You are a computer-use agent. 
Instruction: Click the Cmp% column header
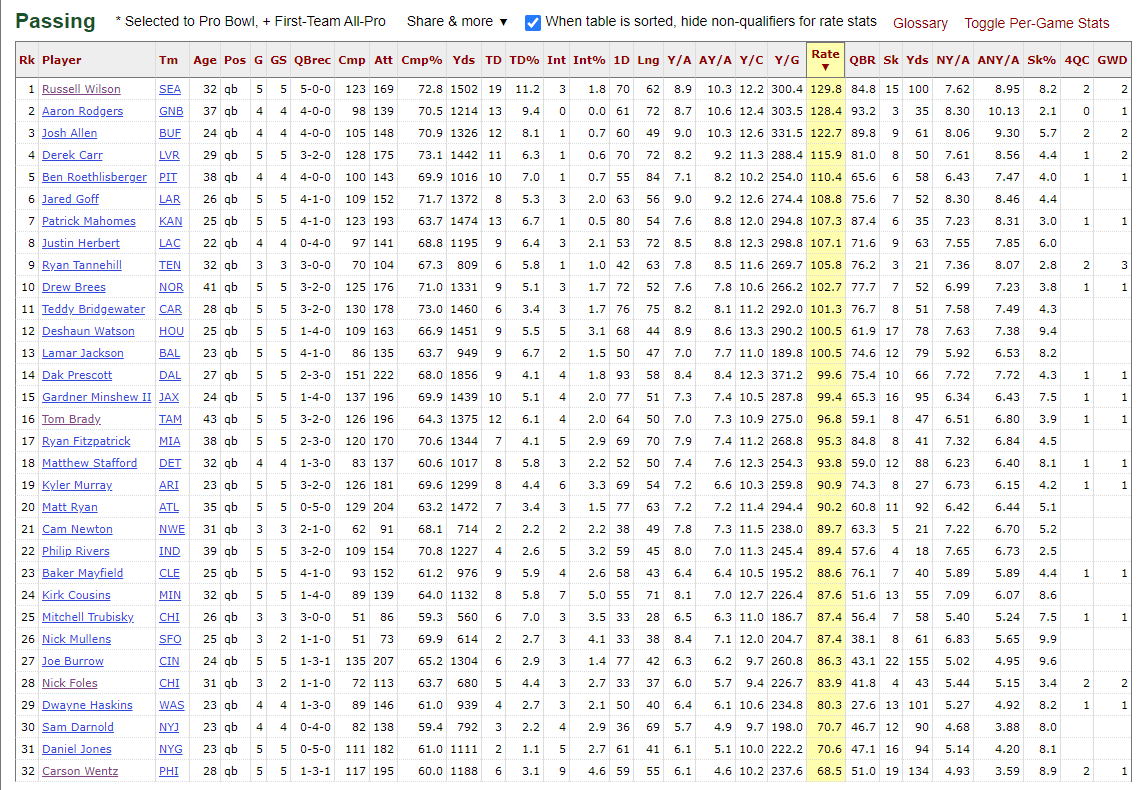pos(421,60)
